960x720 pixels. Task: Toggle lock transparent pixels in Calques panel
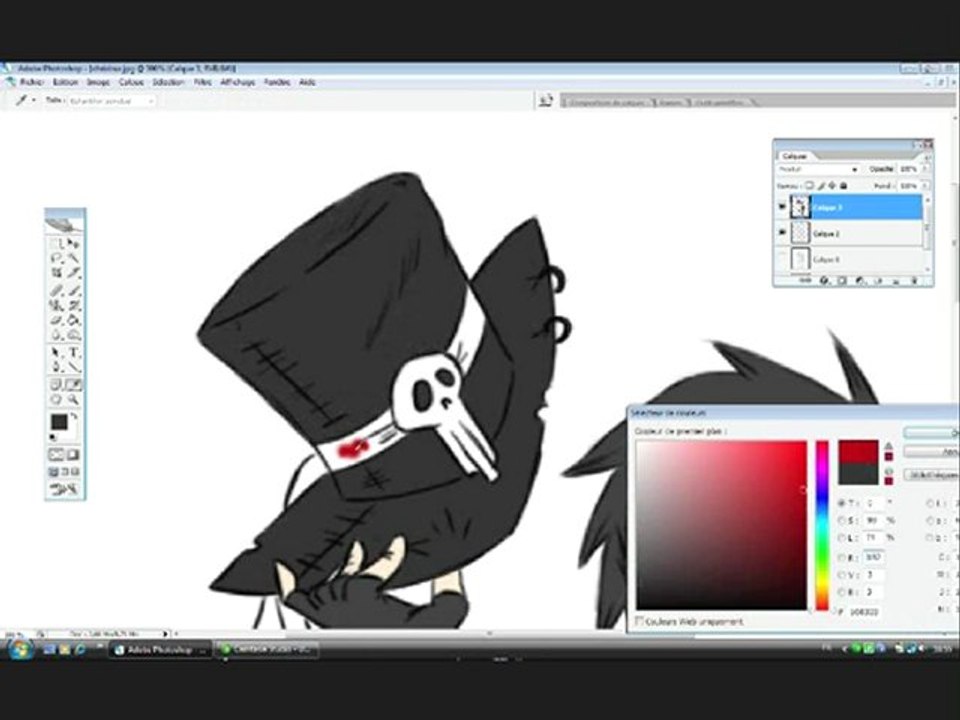coord(809,186)
